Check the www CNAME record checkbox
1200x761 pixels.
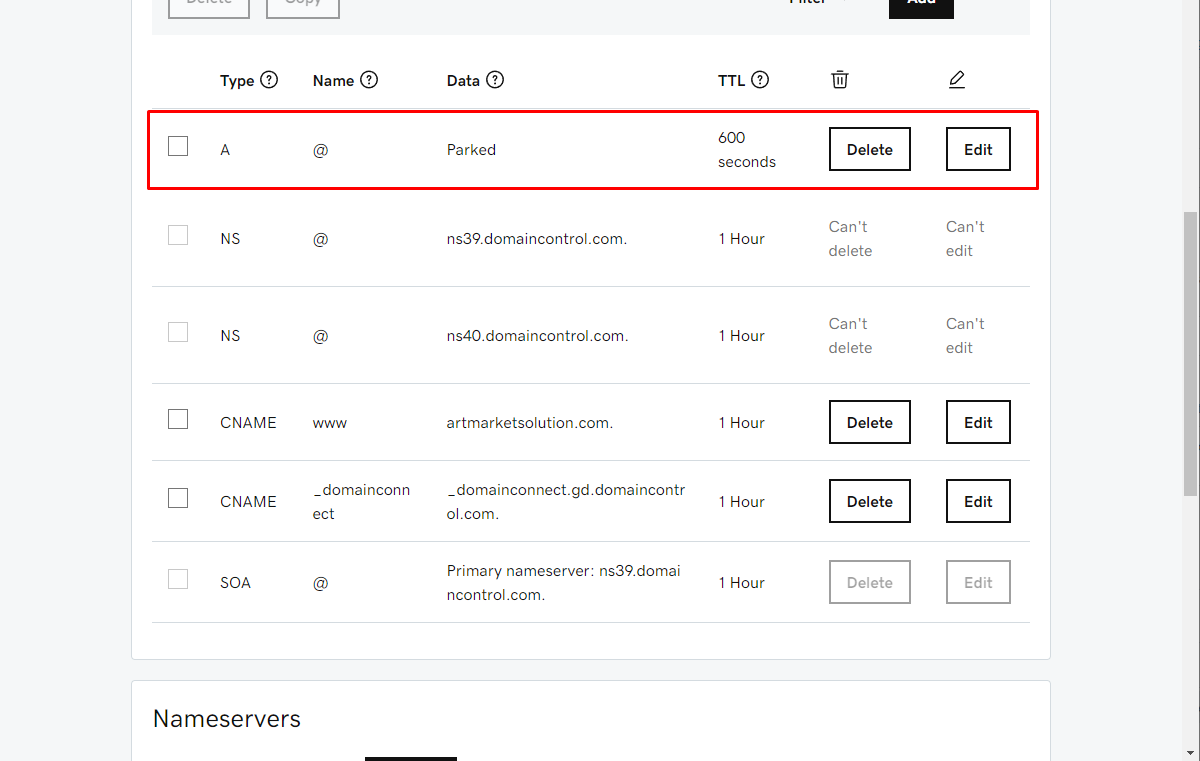pos(178,419)
